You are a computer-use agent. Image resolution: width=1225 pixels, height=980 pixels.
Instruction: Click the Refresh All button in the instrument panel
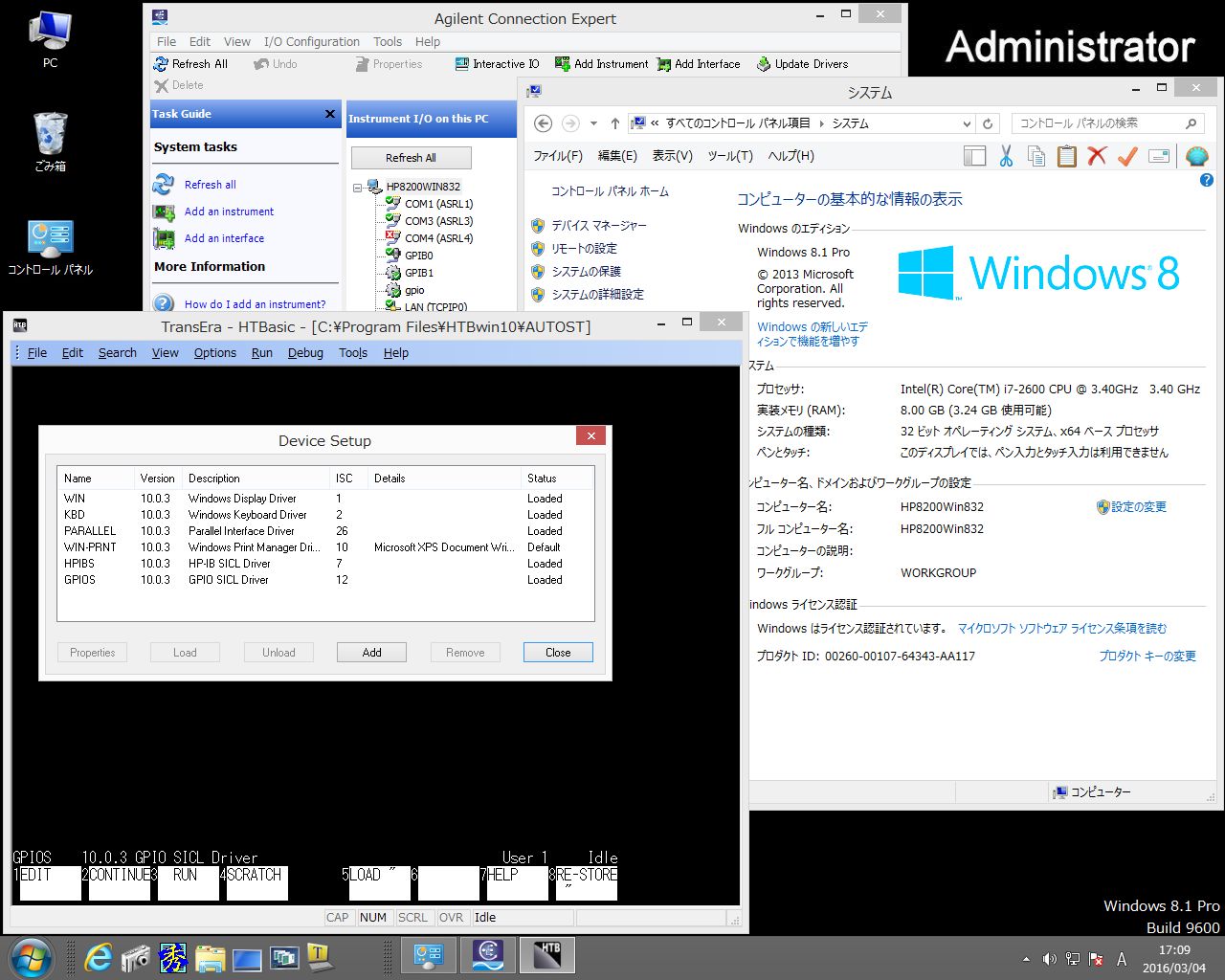coord(411,158)
